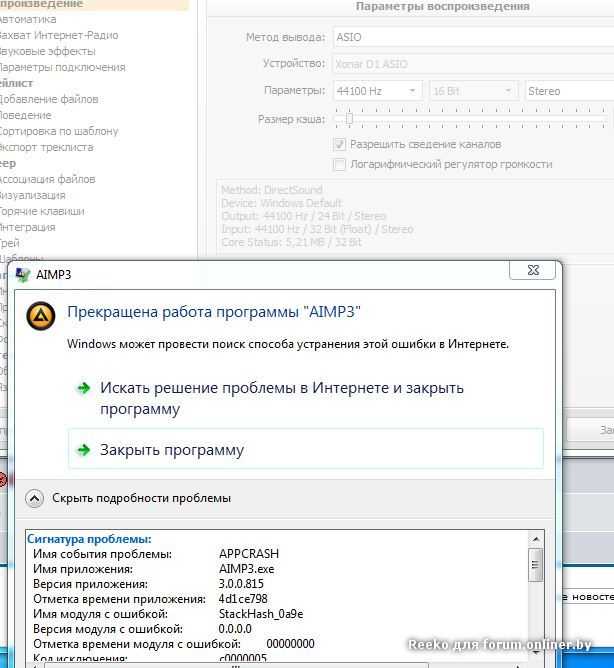The image size is (614, 668).
Task: Open the "Устройство" Xonar D1 ASIO dropdown
Action: coord(473,64)
